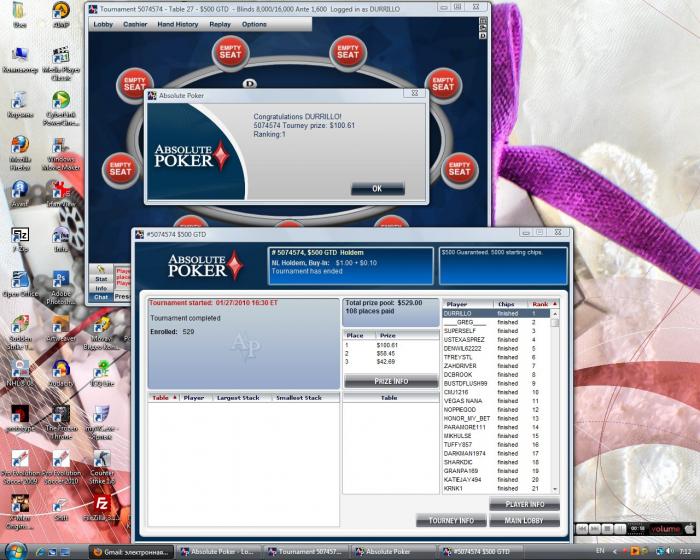The width and height of the screenshot is (700, 560).
Task: Open the Options menu item
Action: (x=254, y=24)
